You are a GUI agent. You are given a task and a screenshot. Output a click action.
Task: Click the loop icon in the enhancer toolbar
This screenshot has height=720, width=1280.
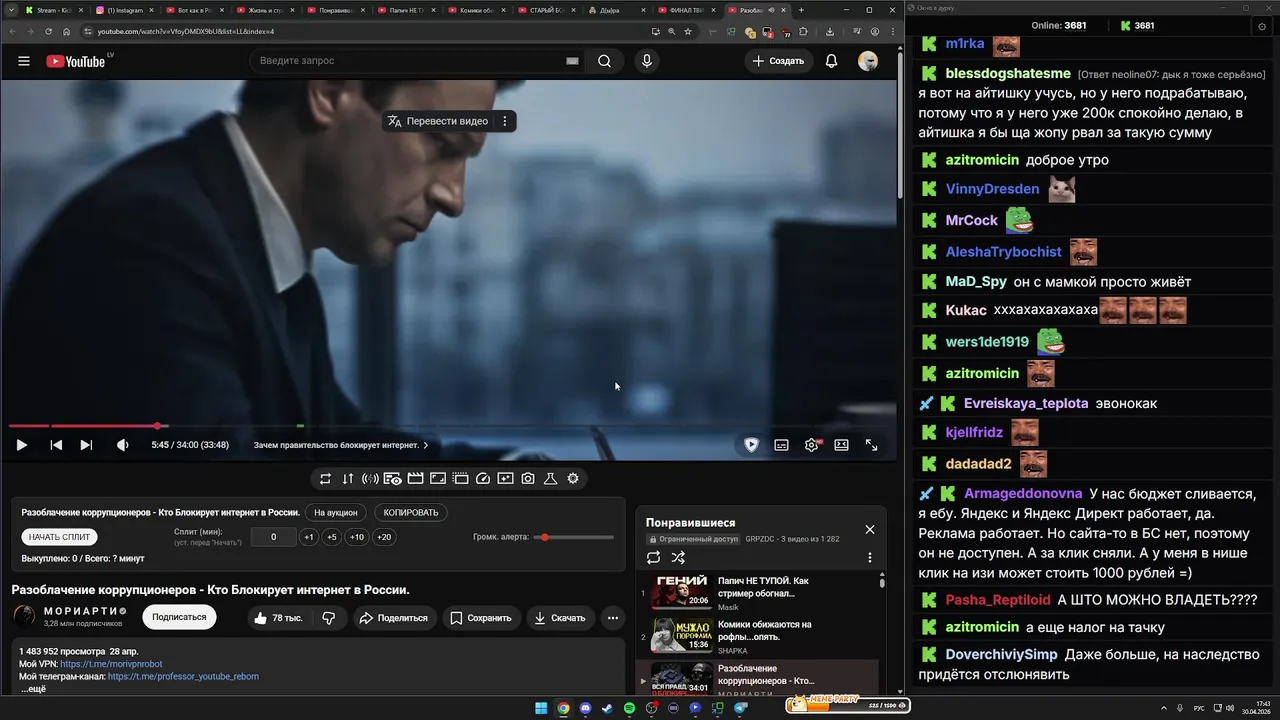click(x=325, y=479)
